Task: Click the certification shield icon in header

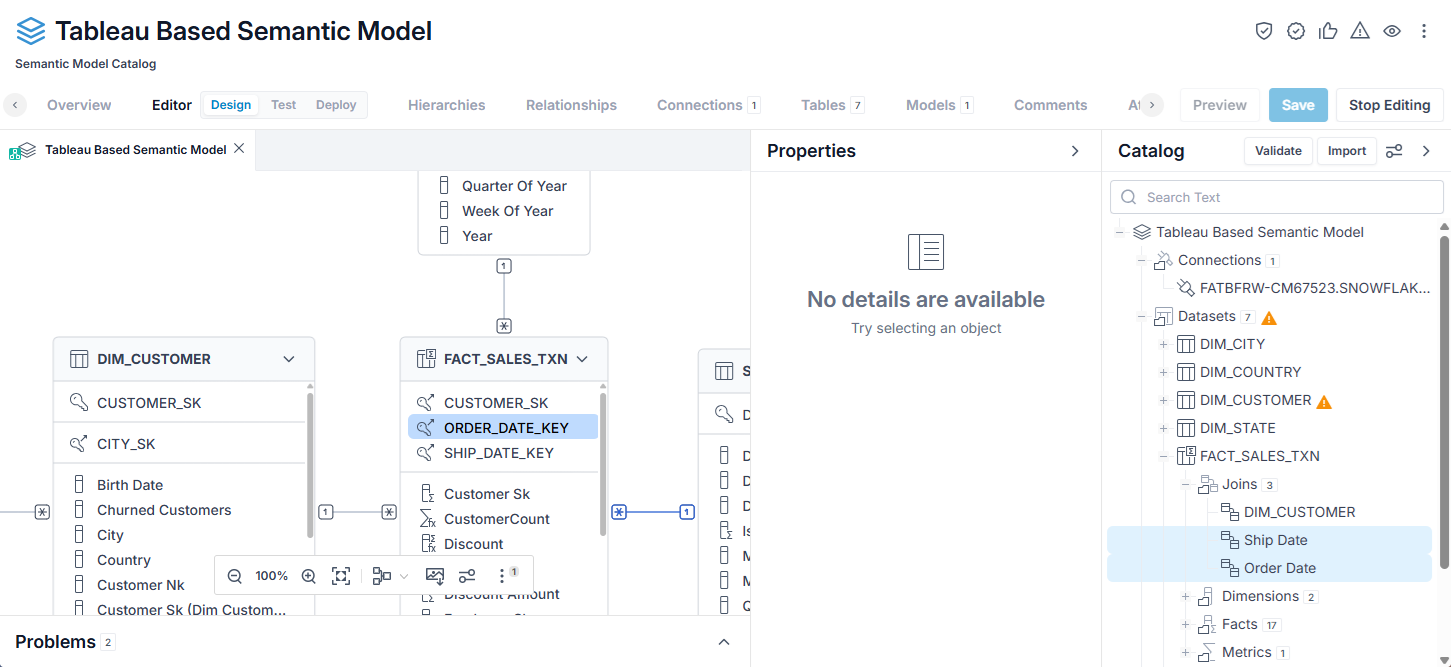Action: (1264, 31)
